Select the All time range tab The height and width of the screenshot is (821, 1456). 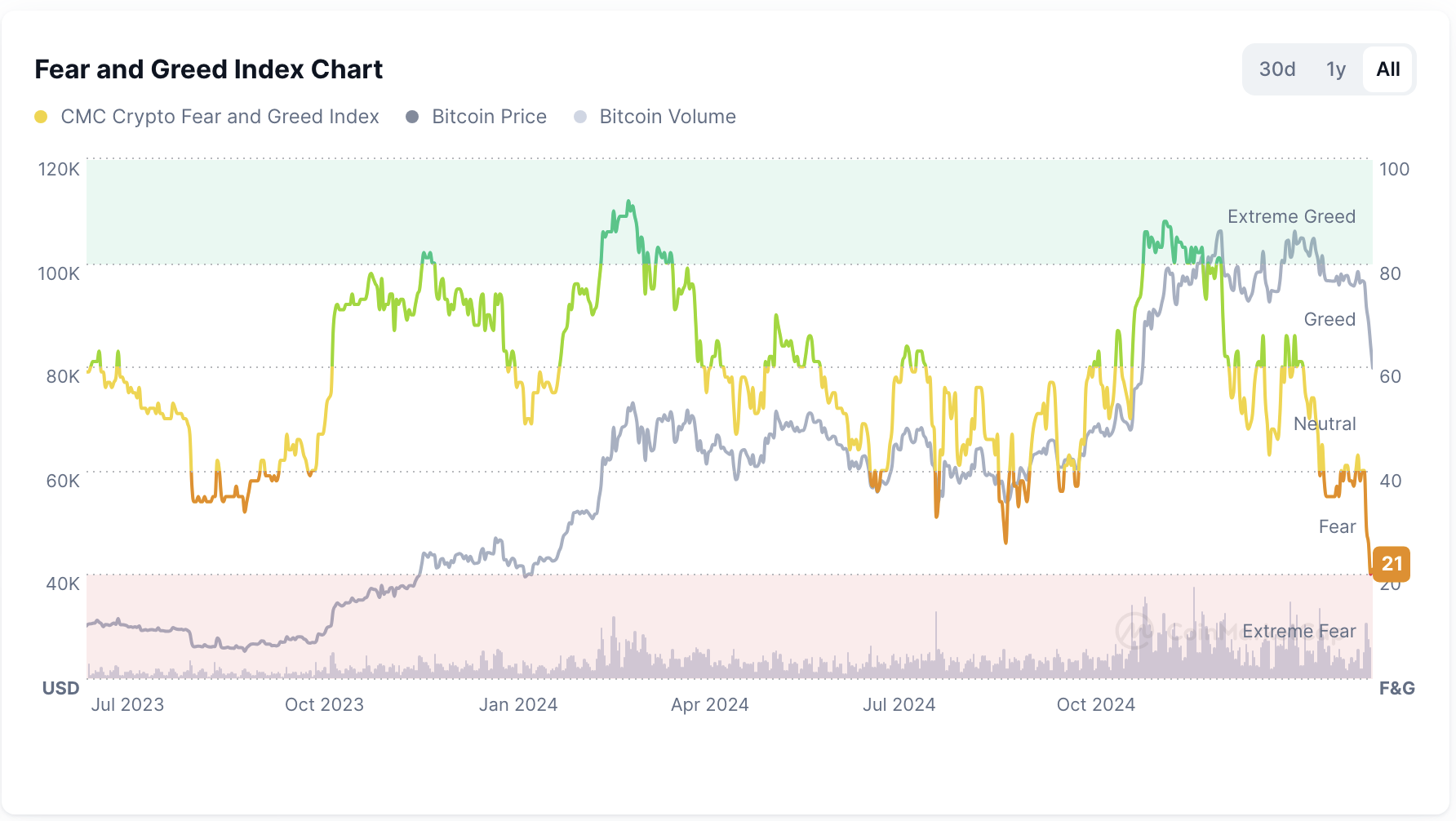coord(1387,69)
